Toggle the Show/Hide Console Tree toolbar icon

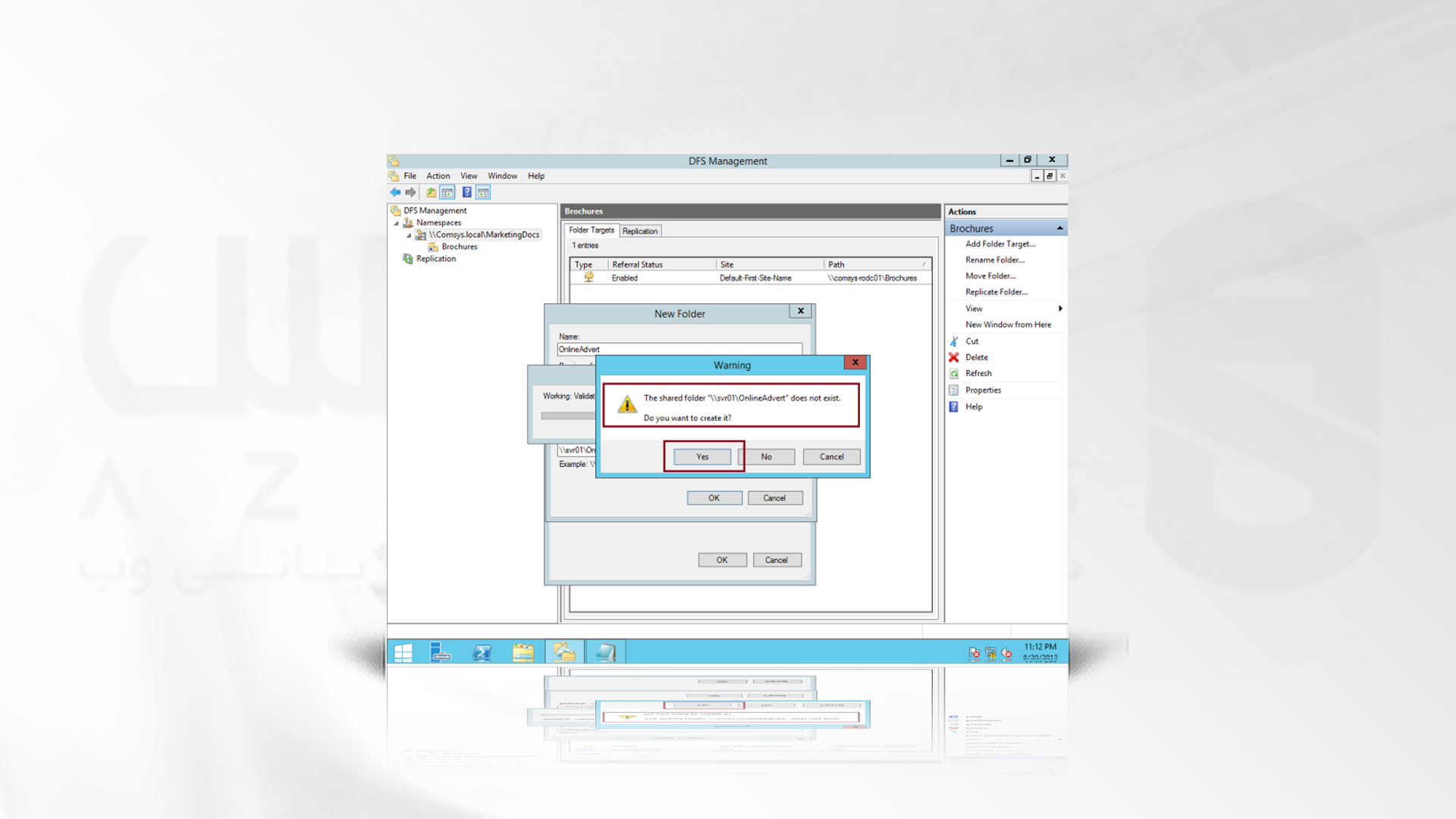(x=447, y=193)
